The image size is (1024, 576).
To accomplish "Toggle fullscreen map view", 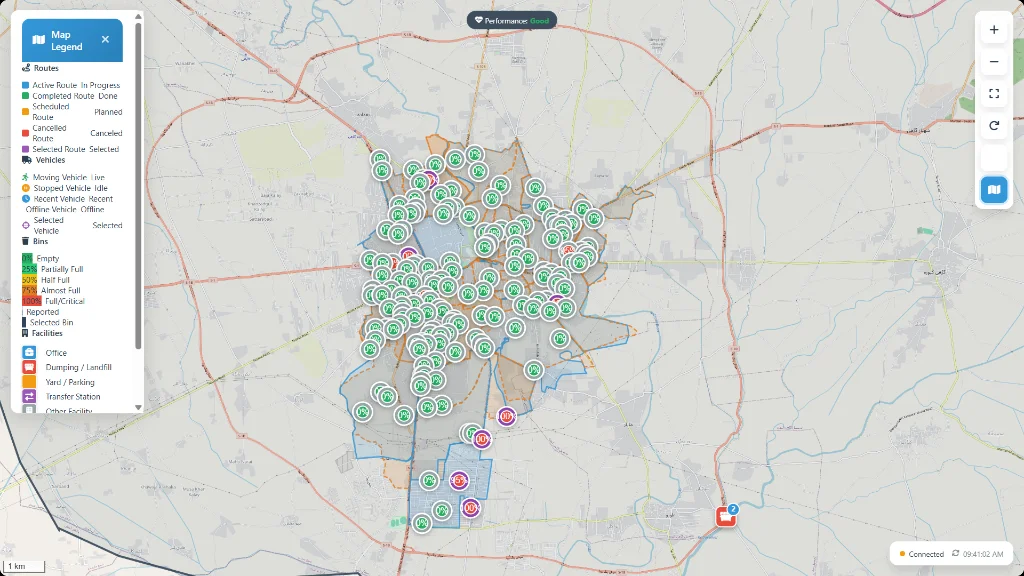I will click(x=994, y=94).
